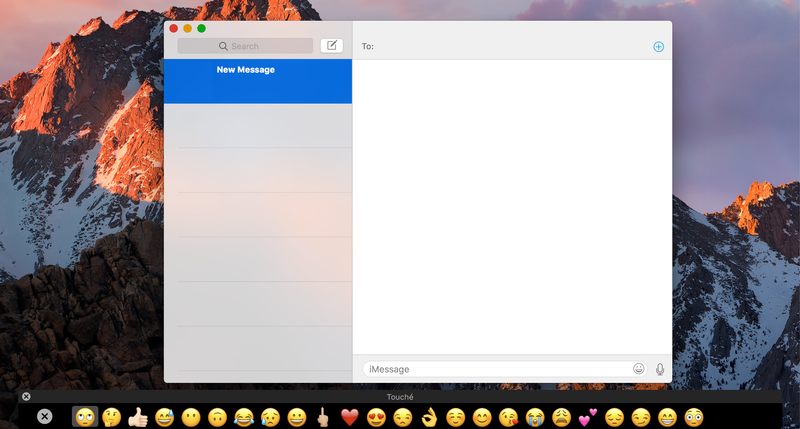Dismiss the emoji strip with the round X button

pos(45,417)
